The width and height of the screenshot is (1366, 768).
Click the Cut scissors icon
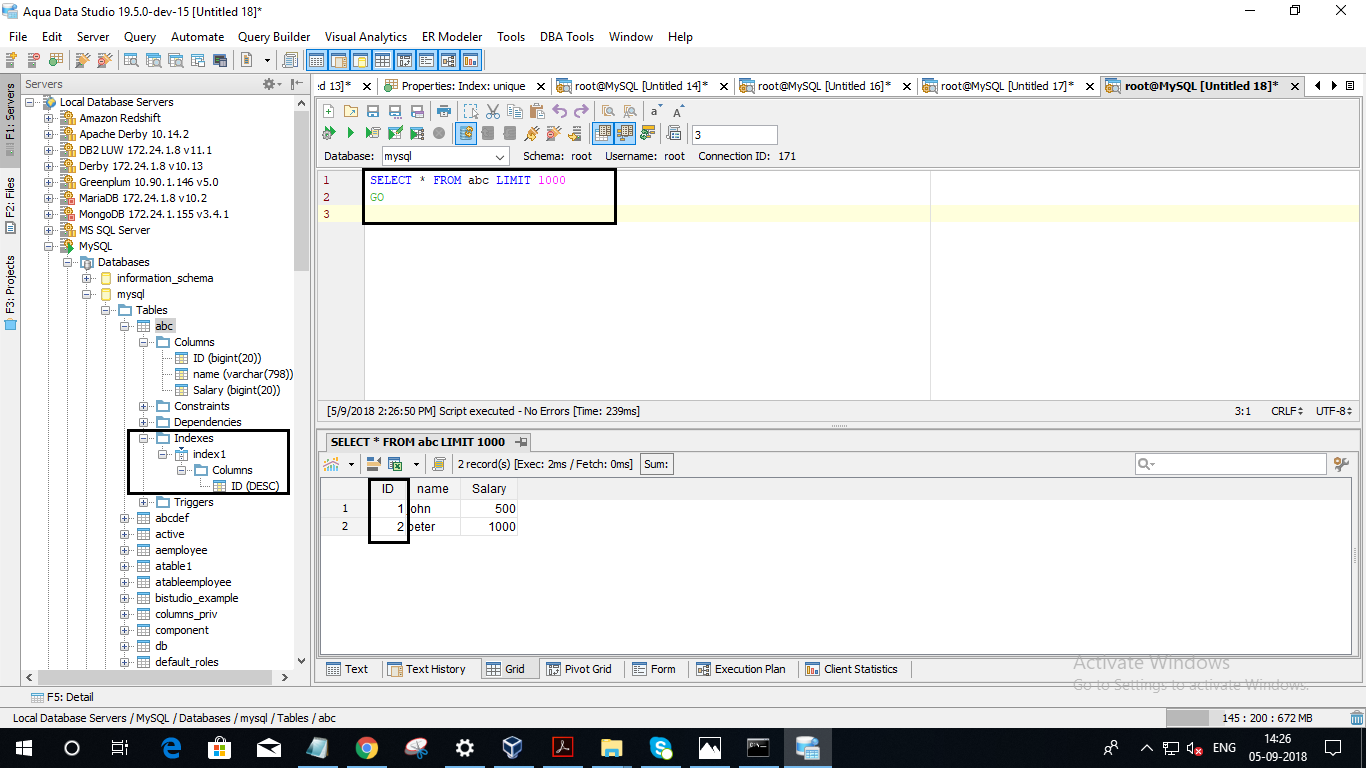[493, 111]
